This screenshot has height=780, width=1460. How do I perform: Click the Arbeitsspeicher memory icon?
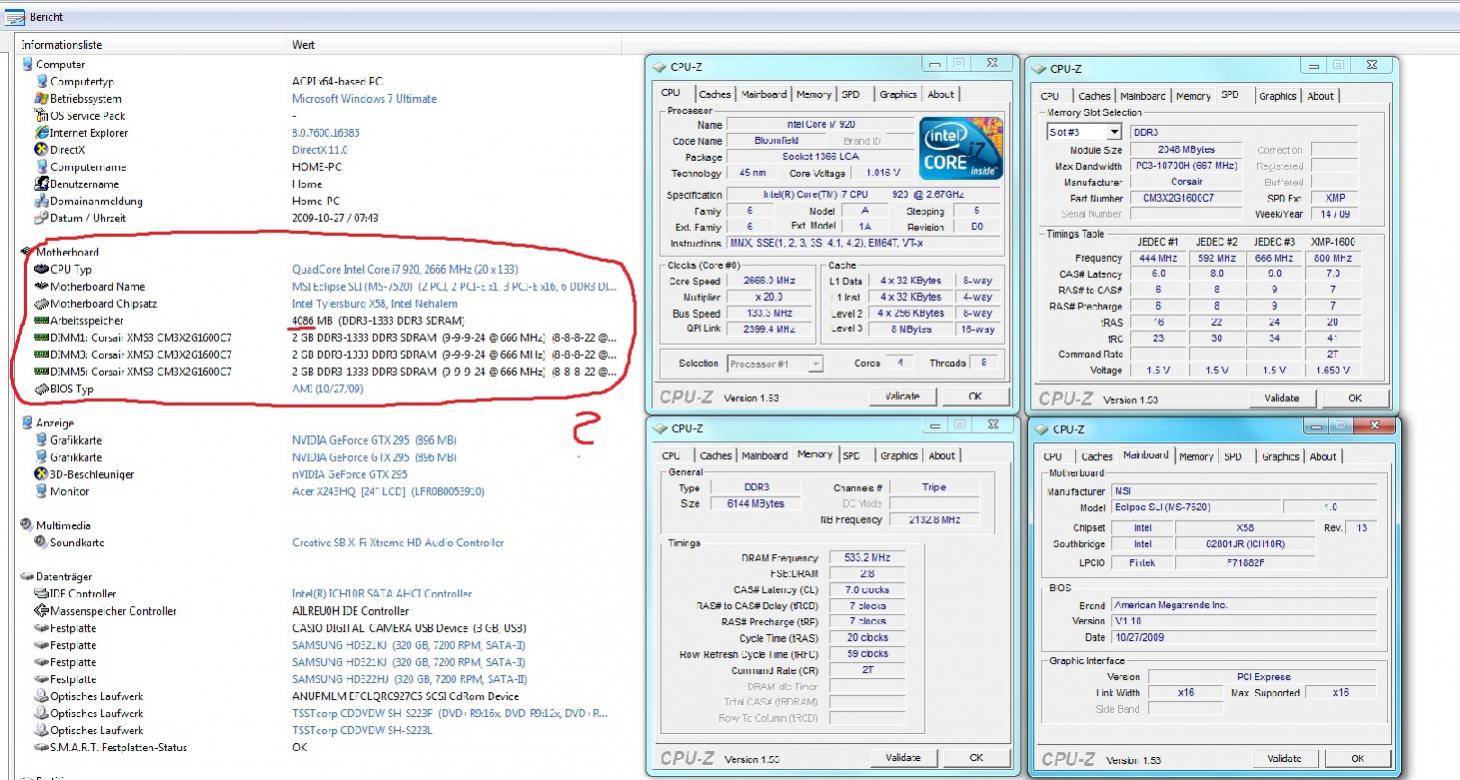click(x=42, y=320)
